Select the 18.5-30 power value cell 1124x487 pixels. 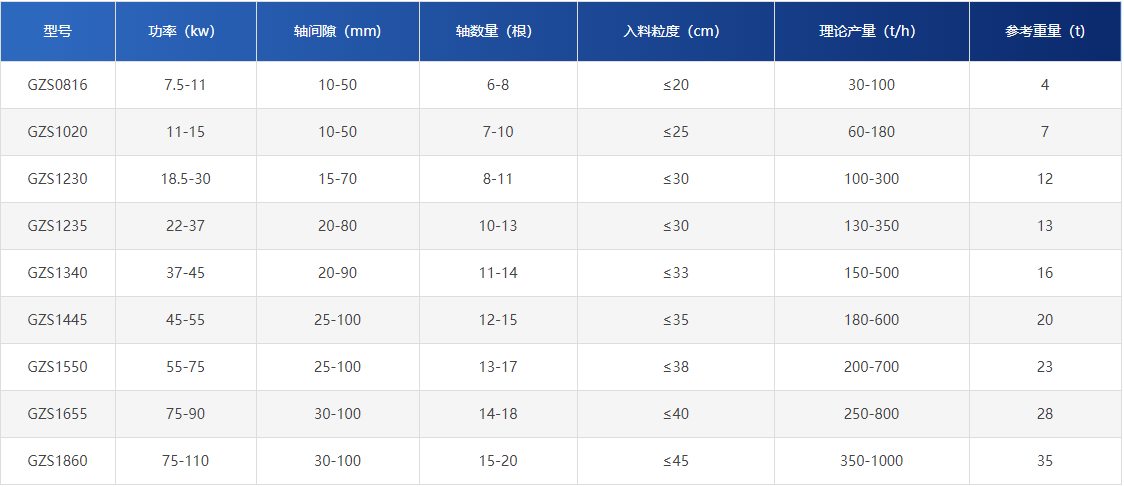(x=186, y=179)
